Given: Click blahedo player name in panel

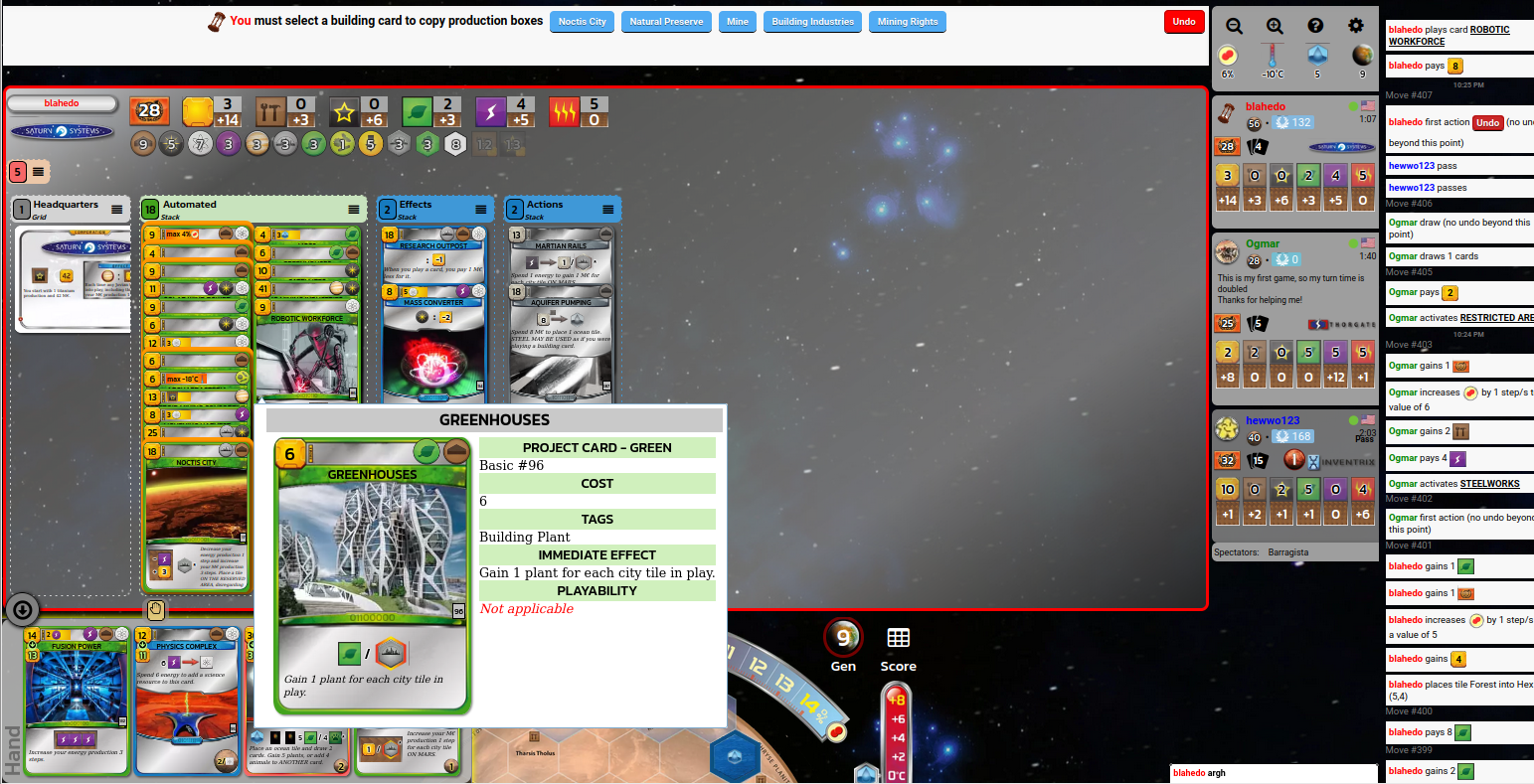Looking at the screenshot, I should pos(1265,106).
